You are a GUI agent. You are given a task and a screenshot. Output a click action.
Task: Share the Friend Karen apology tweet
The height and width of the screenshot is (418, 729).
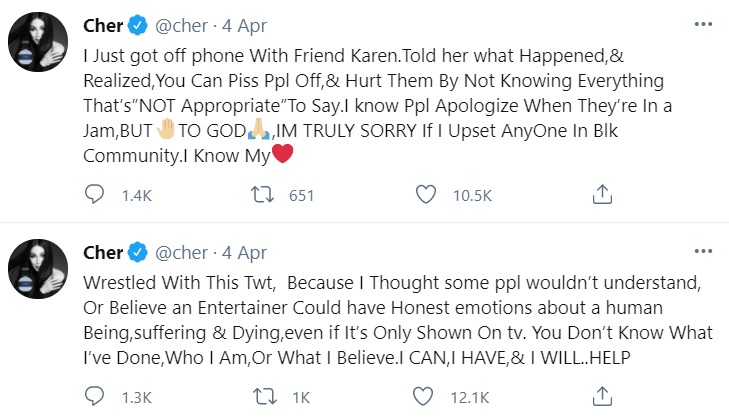pos(601,193)
